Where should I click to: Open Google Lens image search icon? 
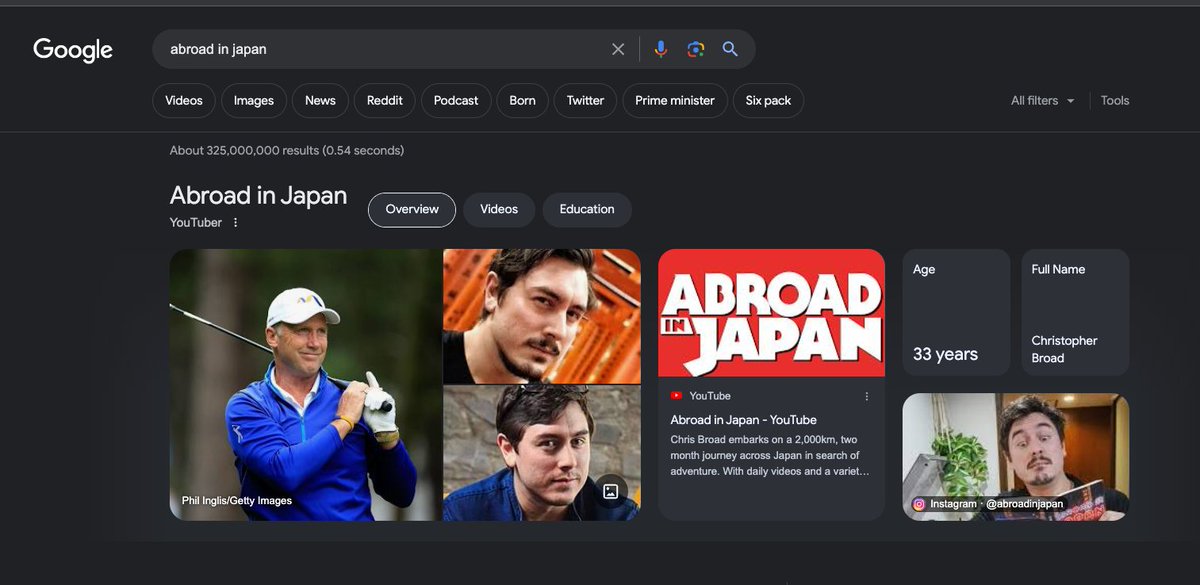[696, 49]
